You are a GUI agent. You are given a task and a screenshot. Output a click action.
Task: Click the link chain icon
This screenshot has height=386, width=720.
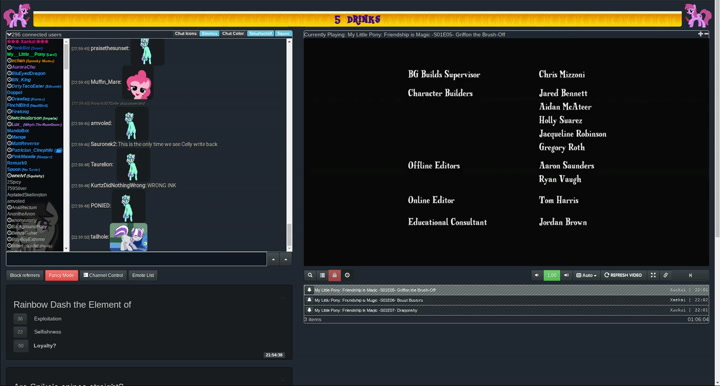pos(665,275)
